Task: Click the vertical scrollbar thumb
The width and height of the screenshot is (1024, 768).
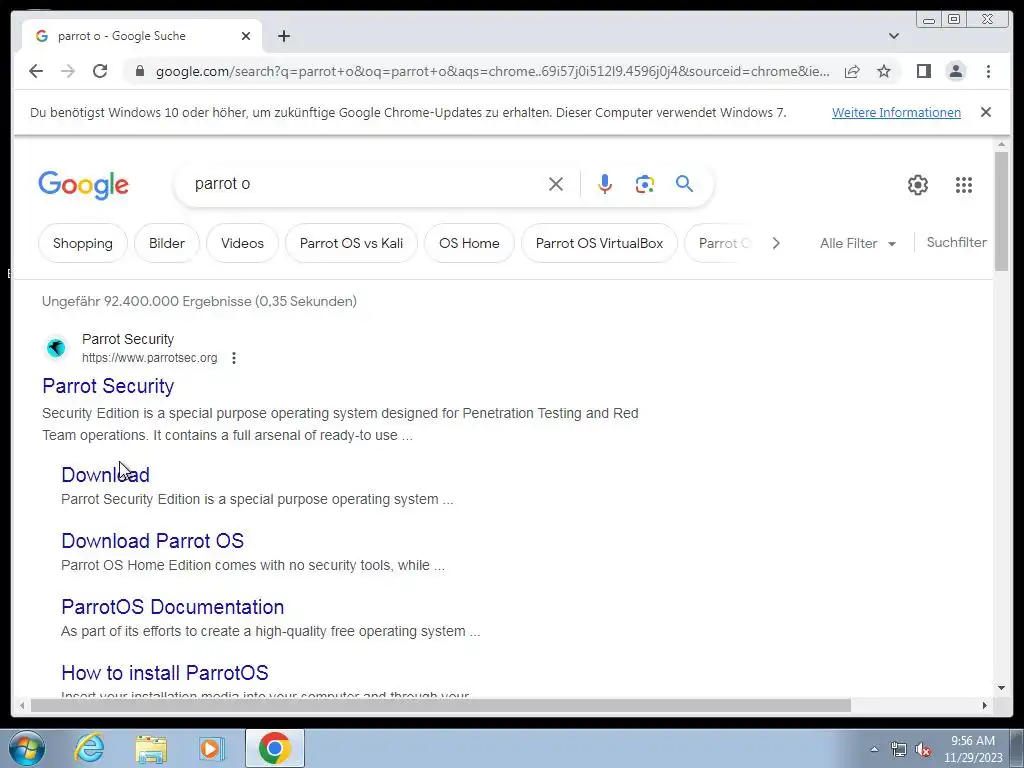Action: [1002, 210]
